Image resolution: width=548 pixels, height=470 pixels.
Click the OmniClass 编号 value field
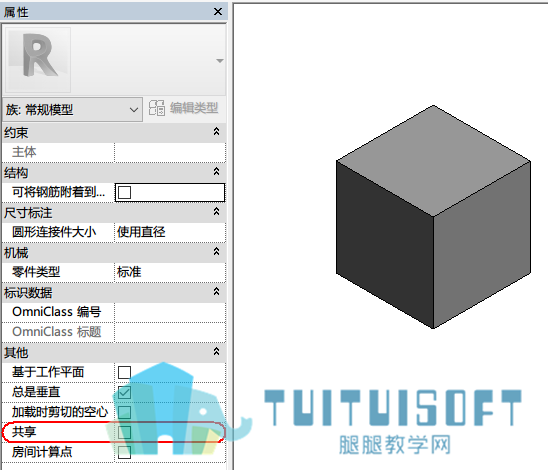170,312
